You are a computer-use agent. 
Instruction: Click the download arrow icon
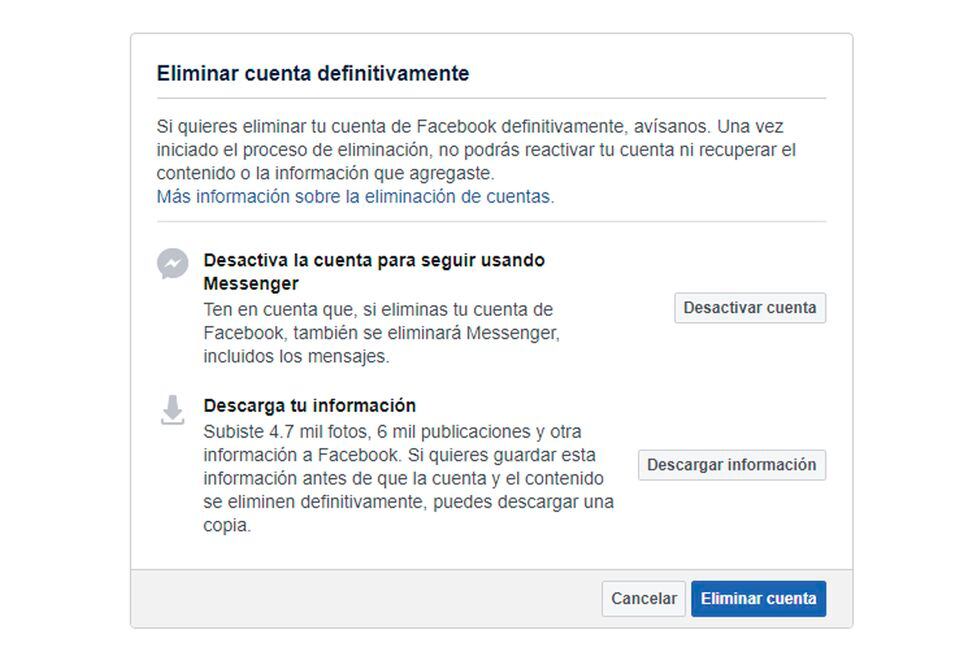click(173, 410)
